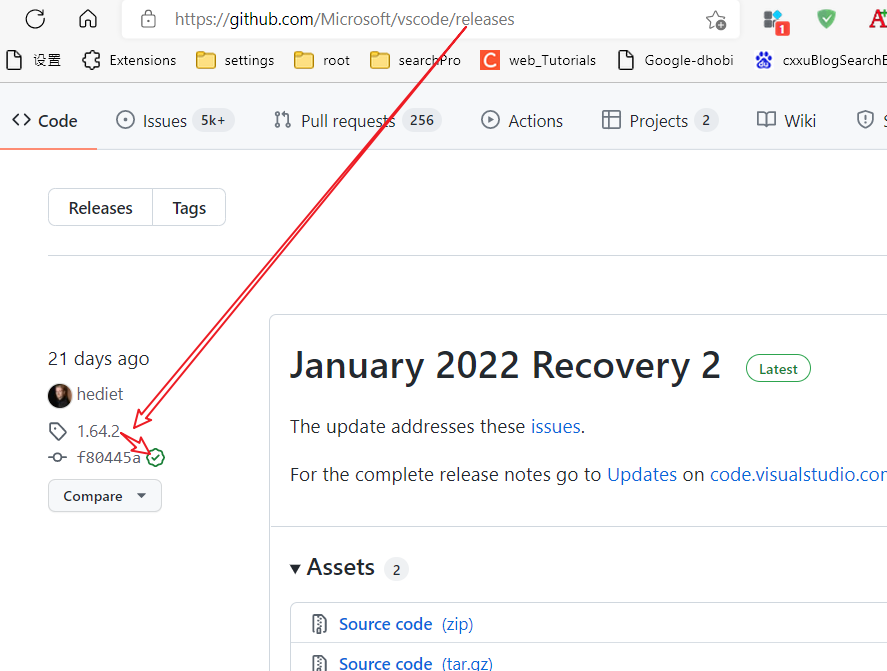Open the January 2022 Recovery 2 release title

coord(505,365)
